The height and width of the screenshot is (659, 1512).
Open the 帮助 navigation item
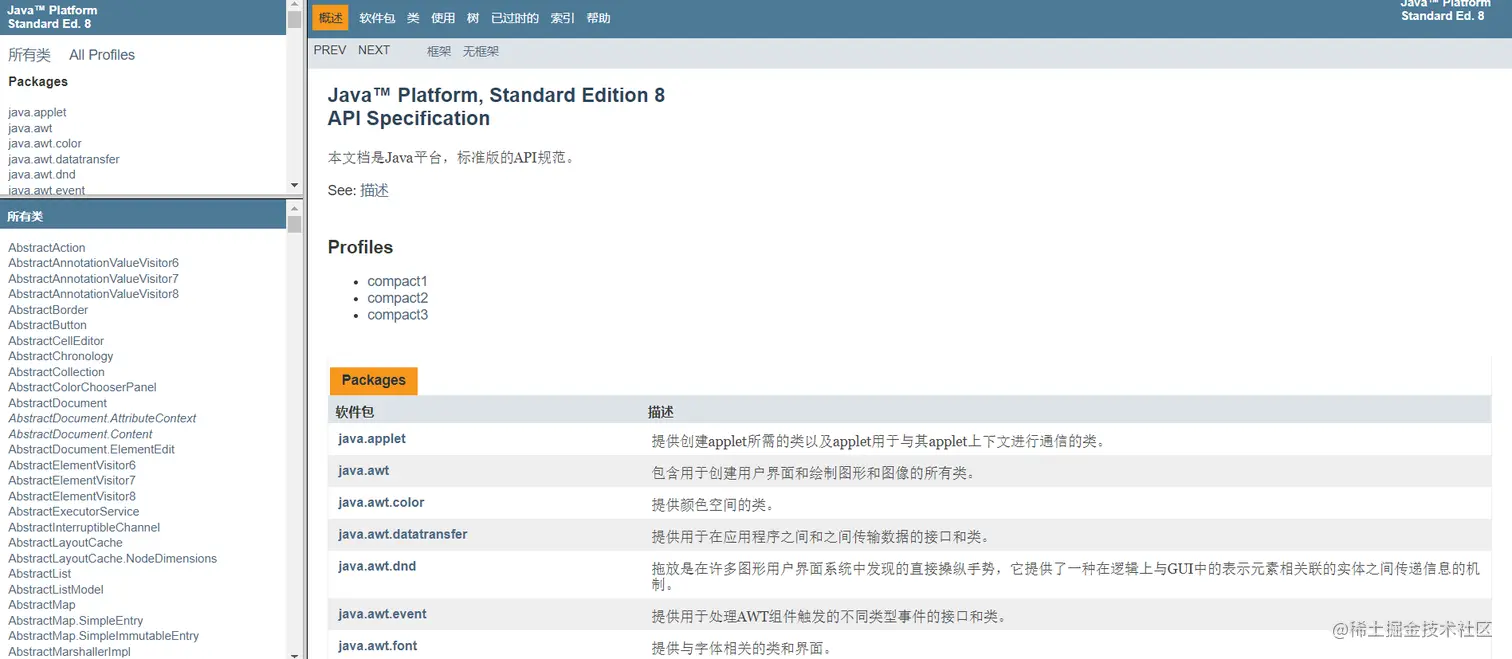(x=599, y=18)
